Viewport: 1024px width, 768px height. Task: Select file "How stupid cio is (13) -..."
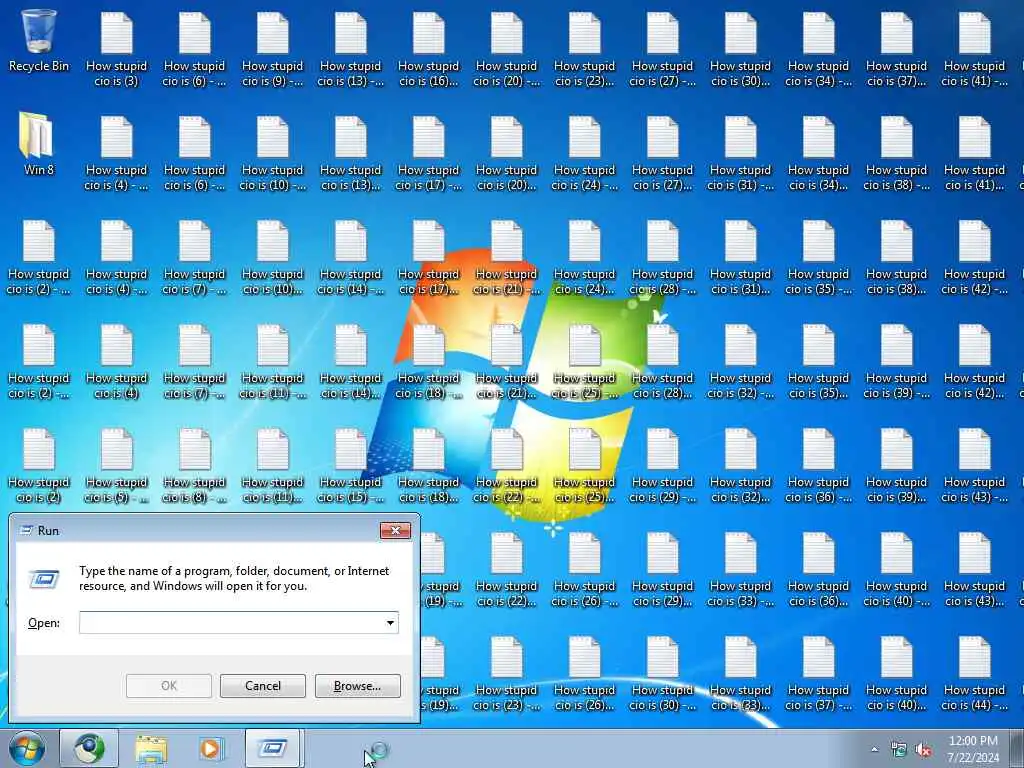351,50
